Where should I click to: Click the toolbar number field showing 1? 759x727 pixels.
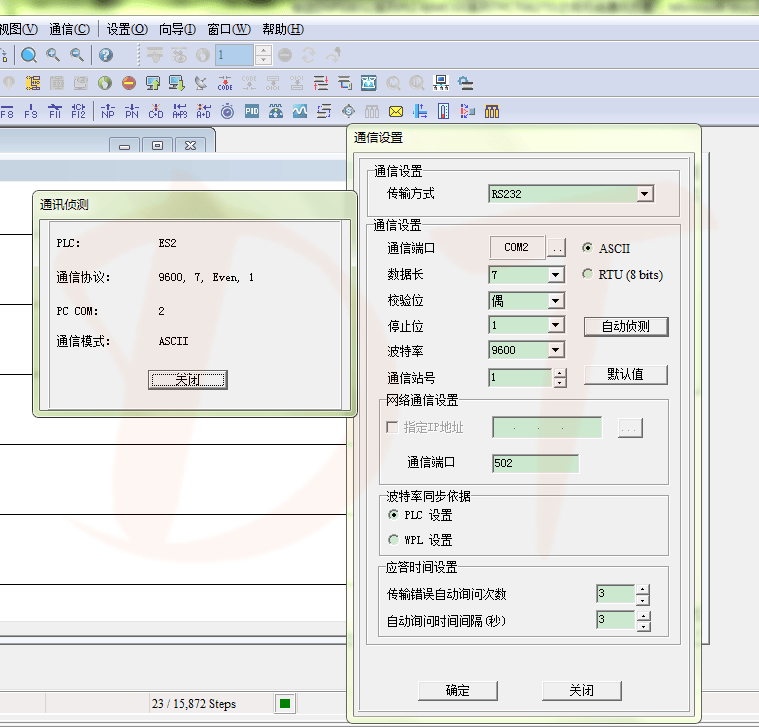[234, 55]
